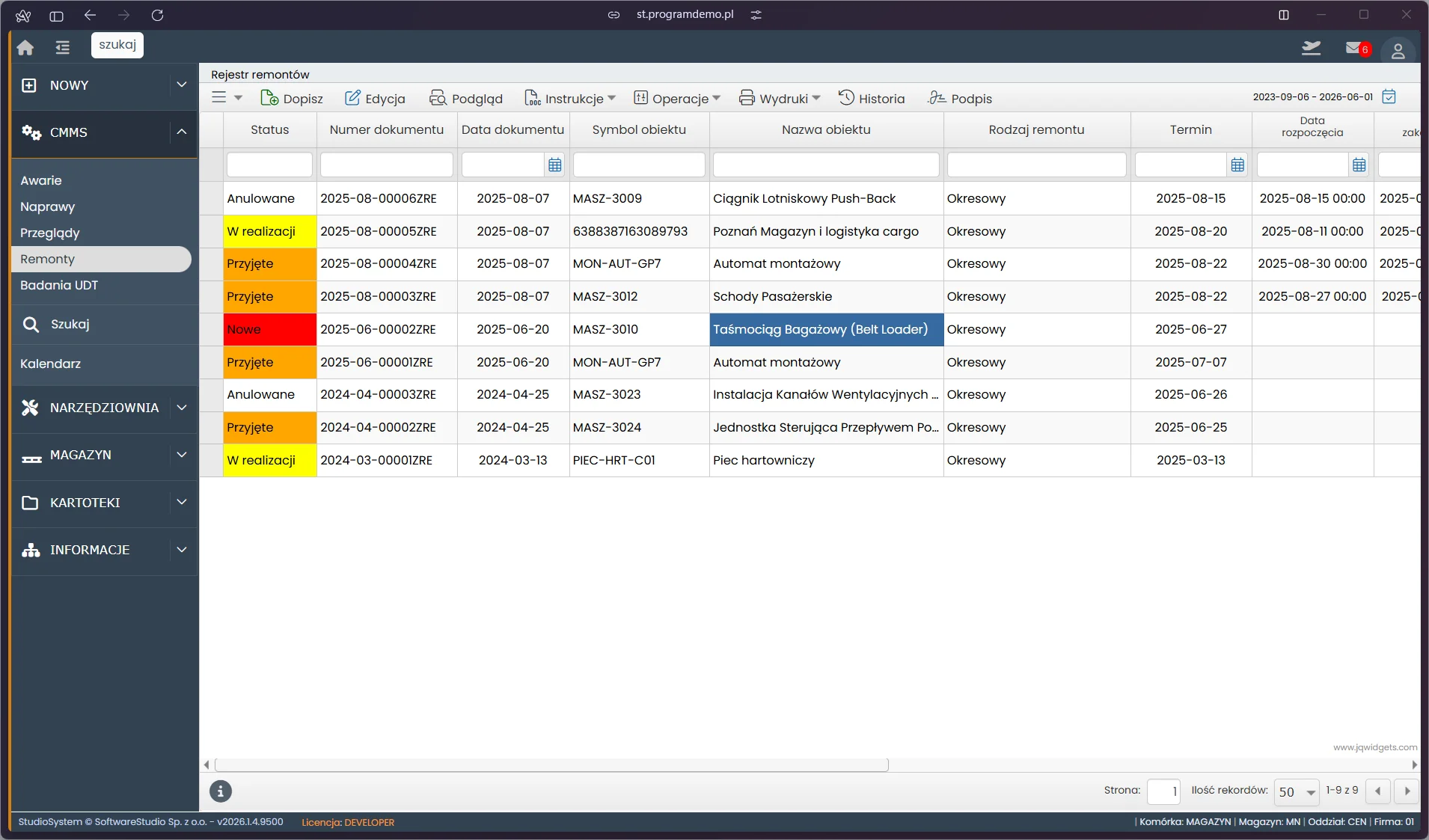Open Przeglądy in sidebar
Image resolution: width=1429 pixels, height=840 pixels.
[x=50, y=233]
